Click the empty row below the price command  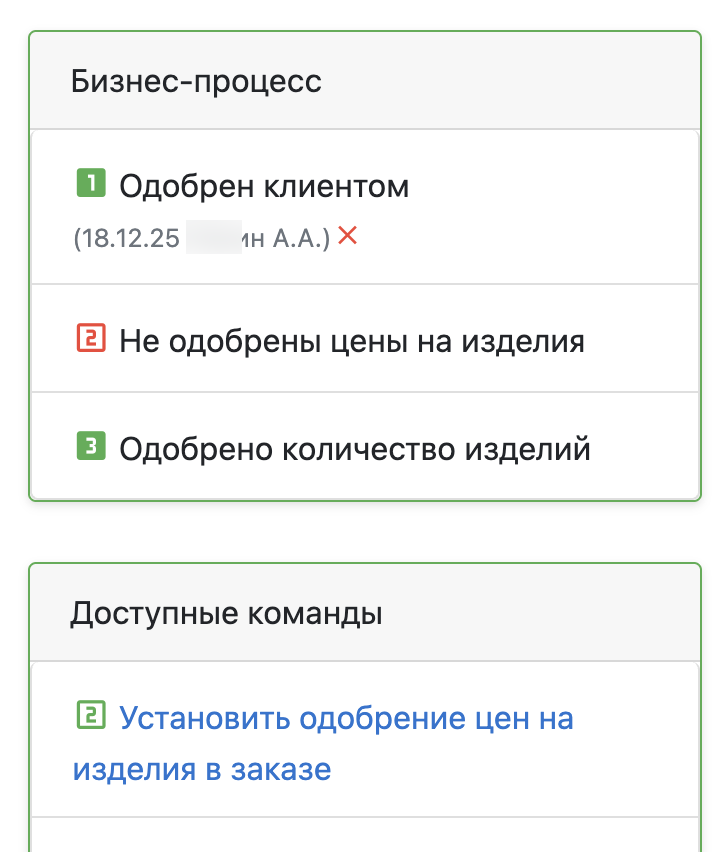pyautogui.click(x=364, y=836)
